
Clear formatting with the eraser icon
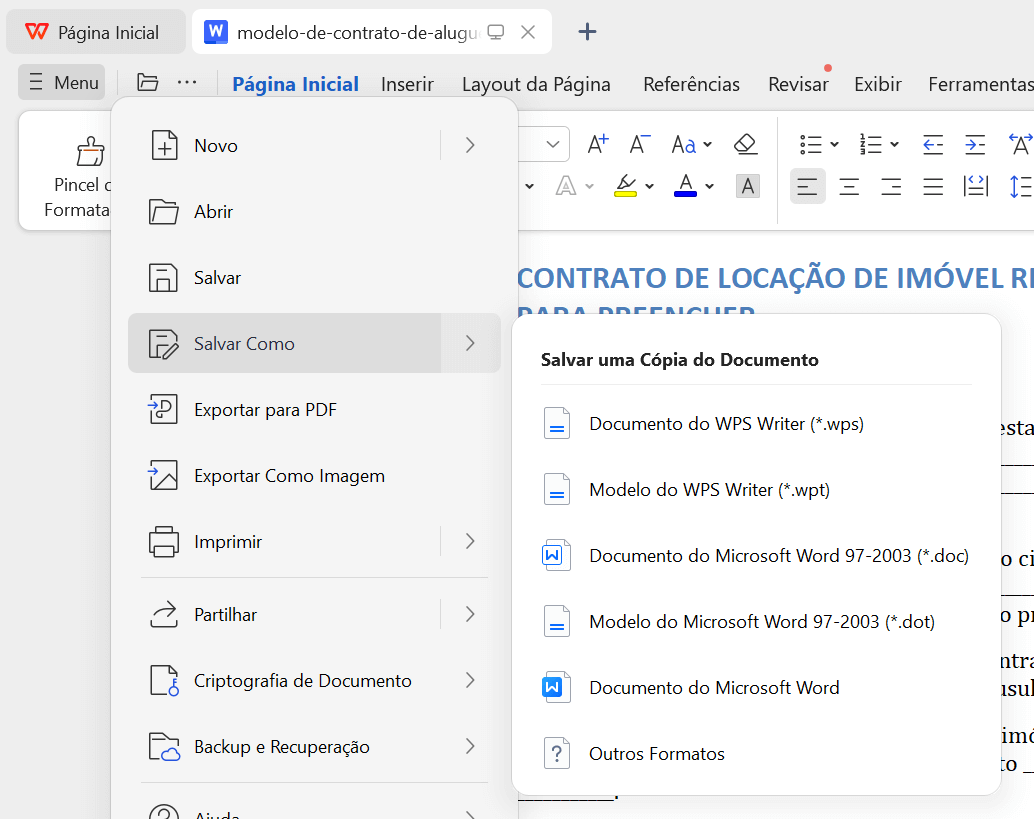[x=745, y=144]
